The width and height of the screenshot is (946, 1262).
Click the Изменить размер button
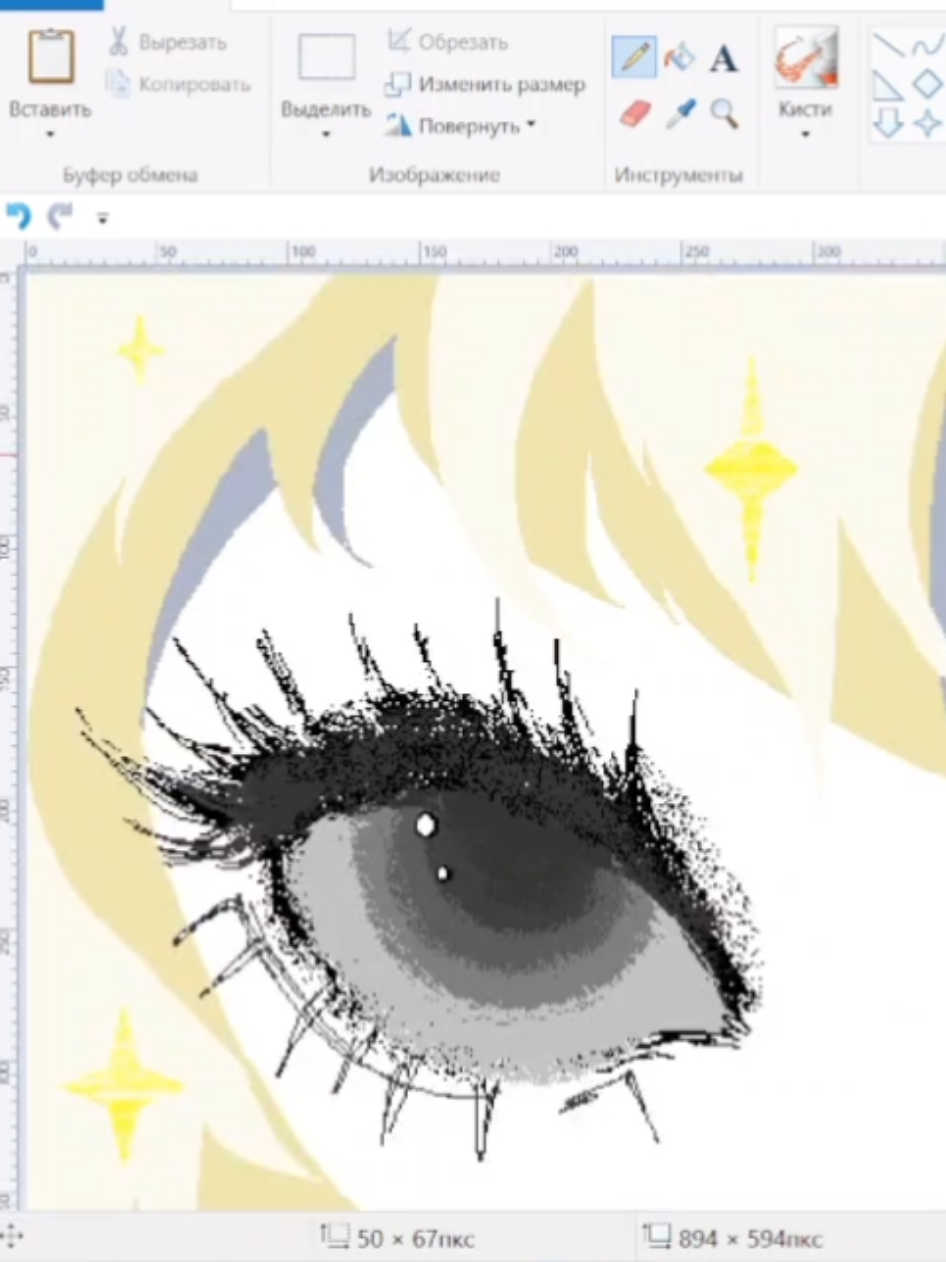[485, 85]
